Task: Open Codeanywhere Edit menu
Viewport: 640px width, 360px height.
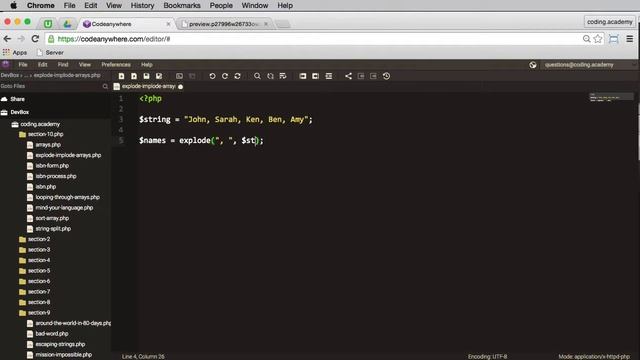Action: click(42, 64)
